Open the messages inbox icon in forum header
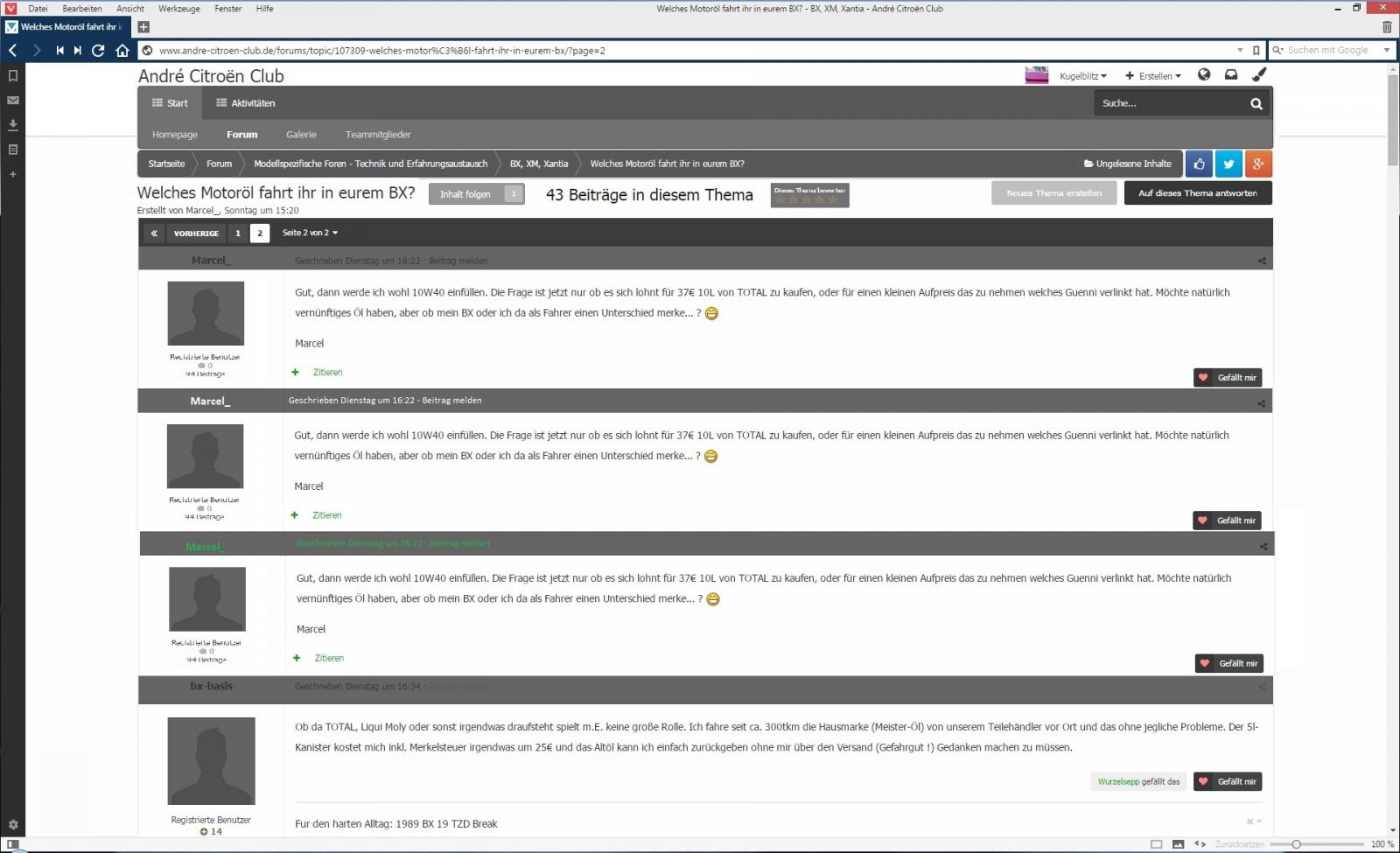Viewport: 1400px width, 853px height. (x=1231, y=75)
